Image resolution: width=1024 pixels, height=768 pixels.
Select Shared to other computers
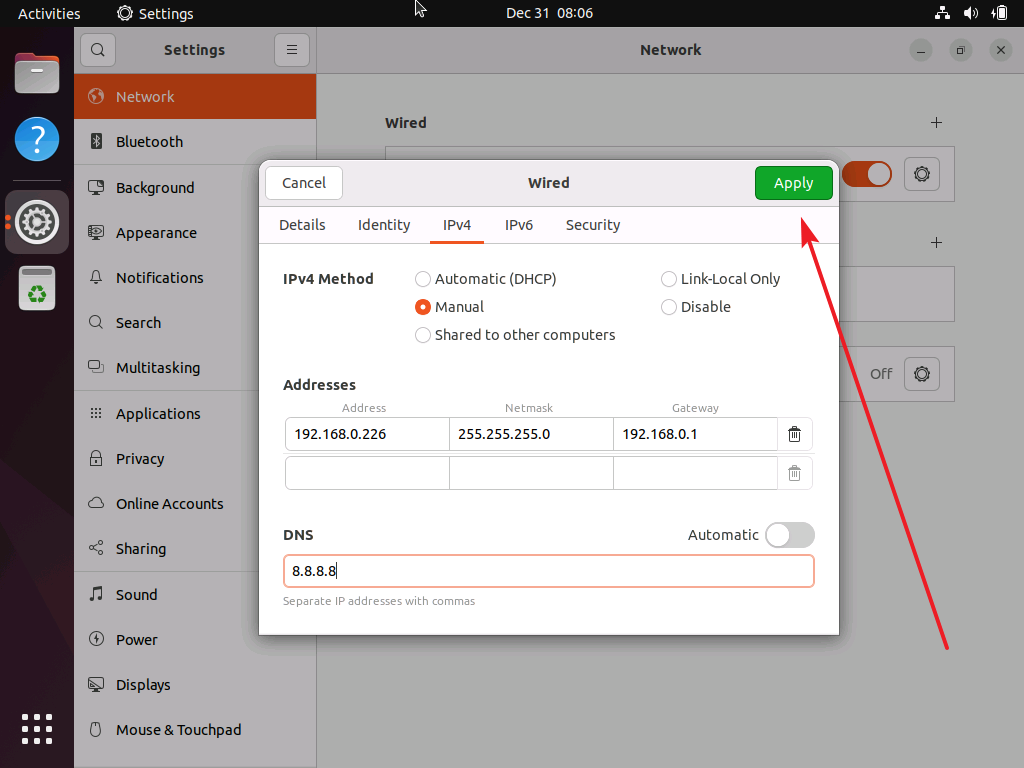[x=422, y=335]
